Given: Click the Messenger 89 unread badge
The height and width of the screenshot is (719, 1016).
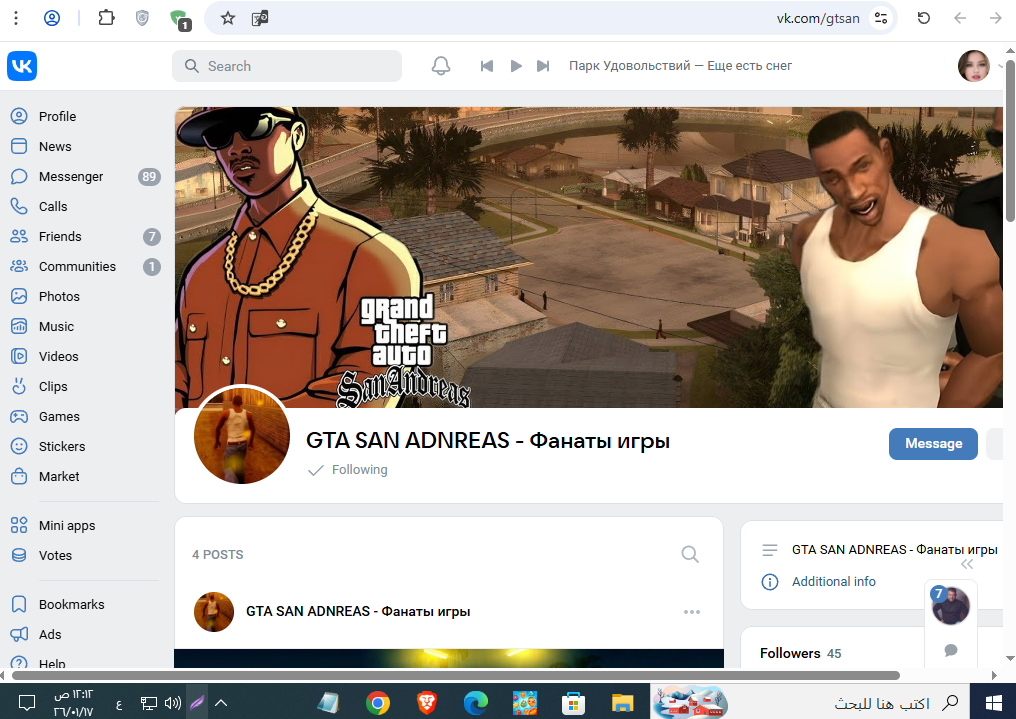Looking at the screenshot, I should (149, 177).
